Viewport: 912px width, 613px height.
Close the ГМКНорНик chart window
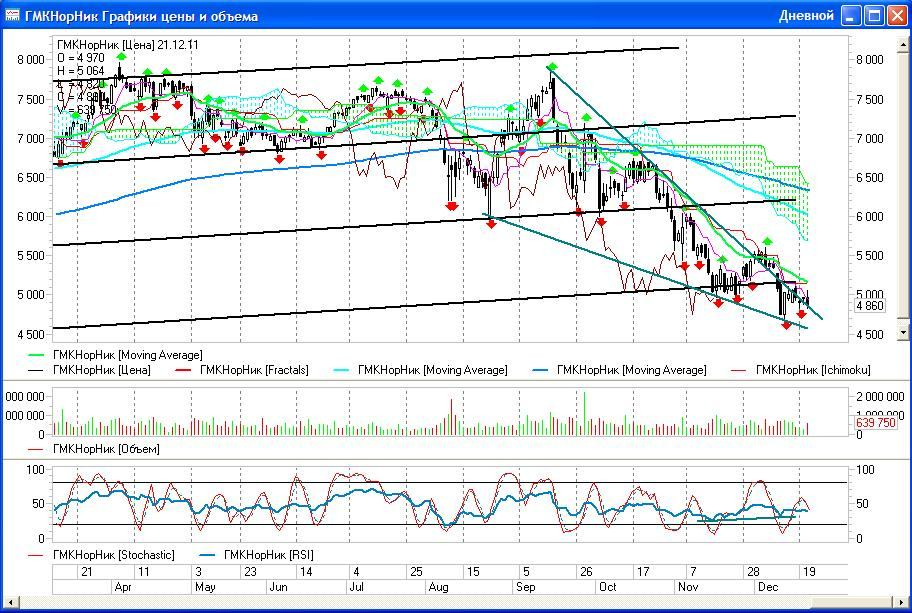tap(896, 16)
